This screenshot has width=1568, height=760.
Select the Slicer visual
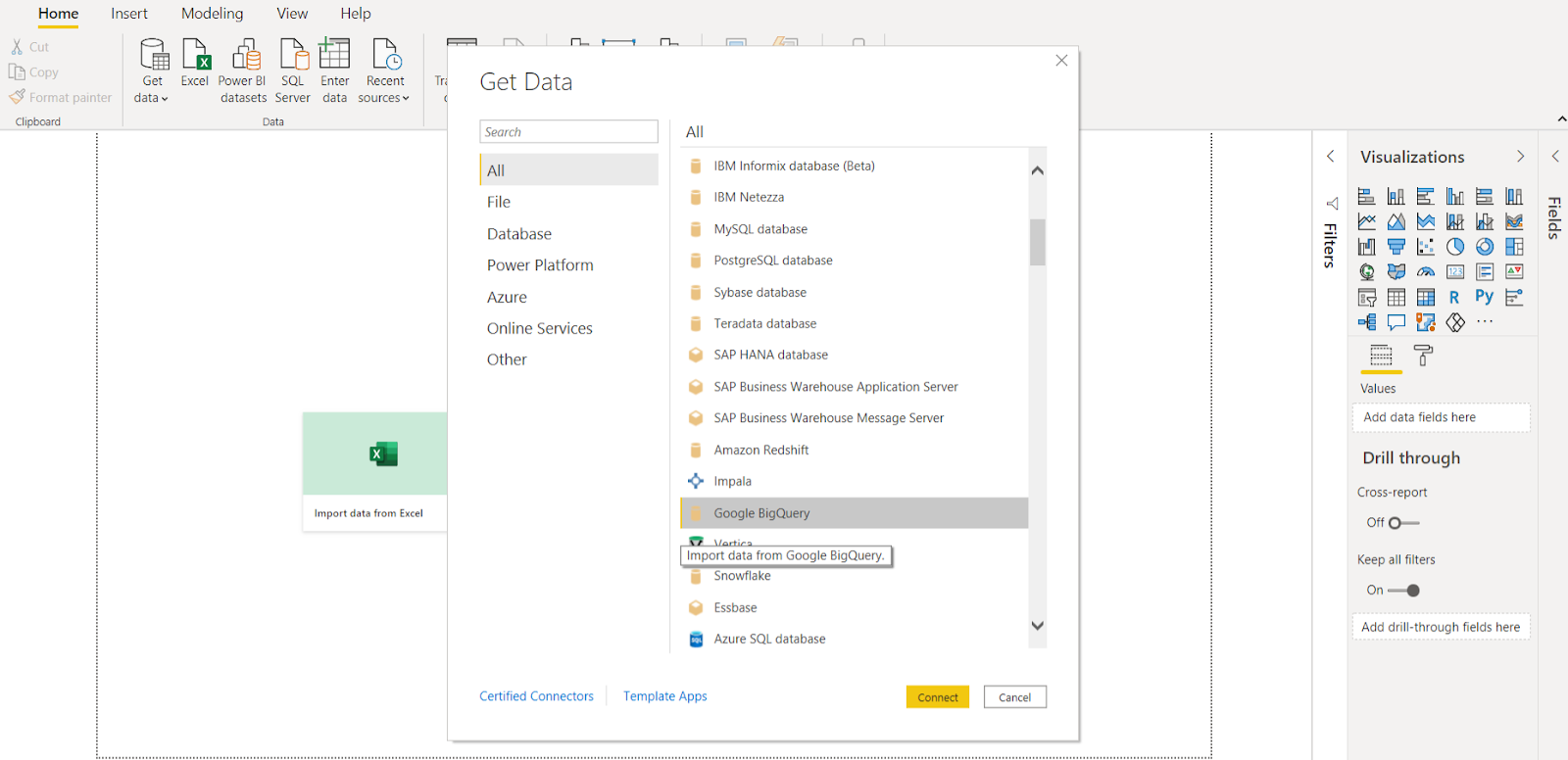click(1366, 298)
